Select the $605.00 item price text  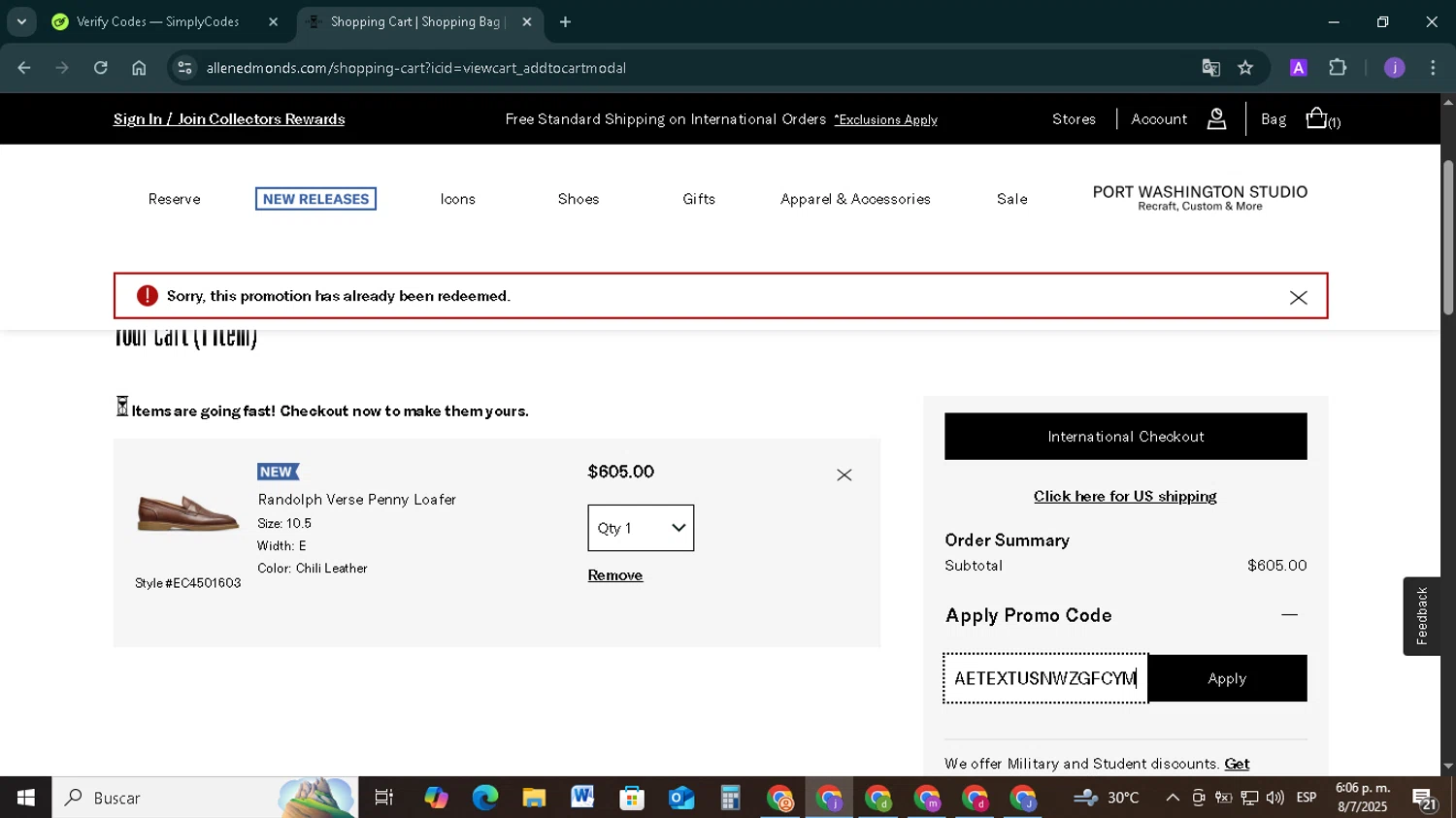[621, 472]
